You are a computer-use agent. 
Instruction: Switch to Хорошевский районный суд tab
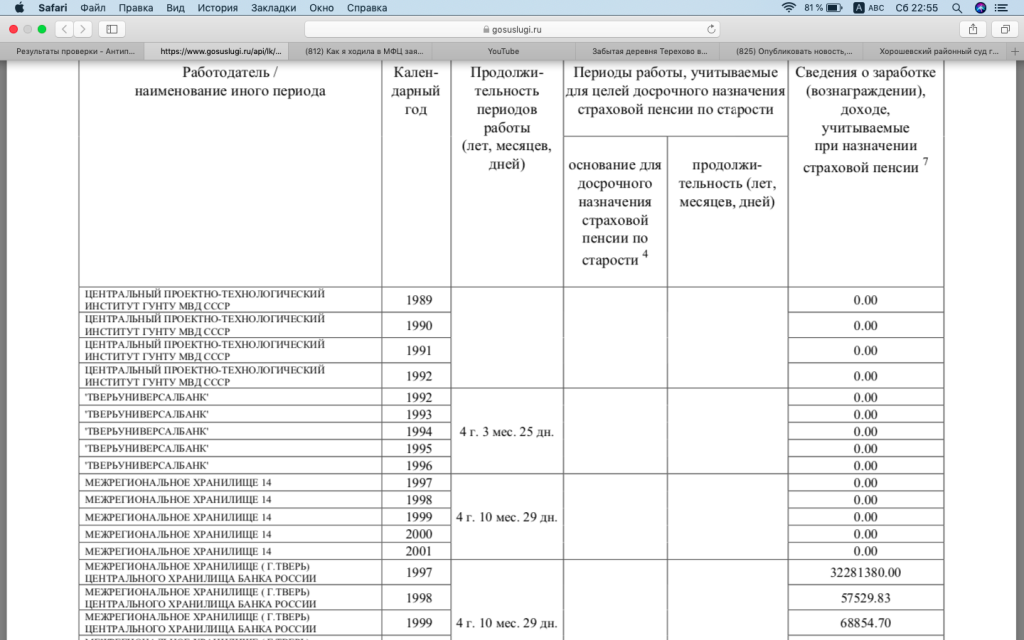936,50
